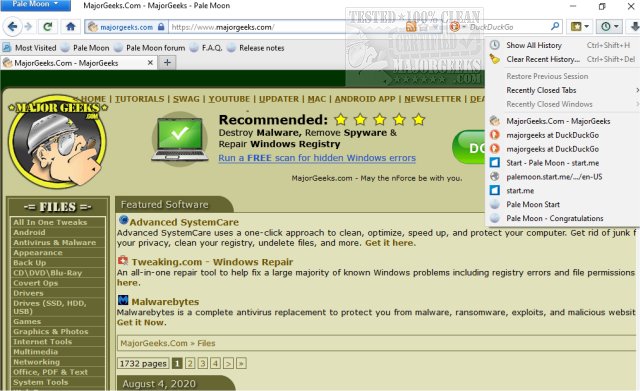Close the MajorGeeks.Com tab

click(x=150, y=62)
